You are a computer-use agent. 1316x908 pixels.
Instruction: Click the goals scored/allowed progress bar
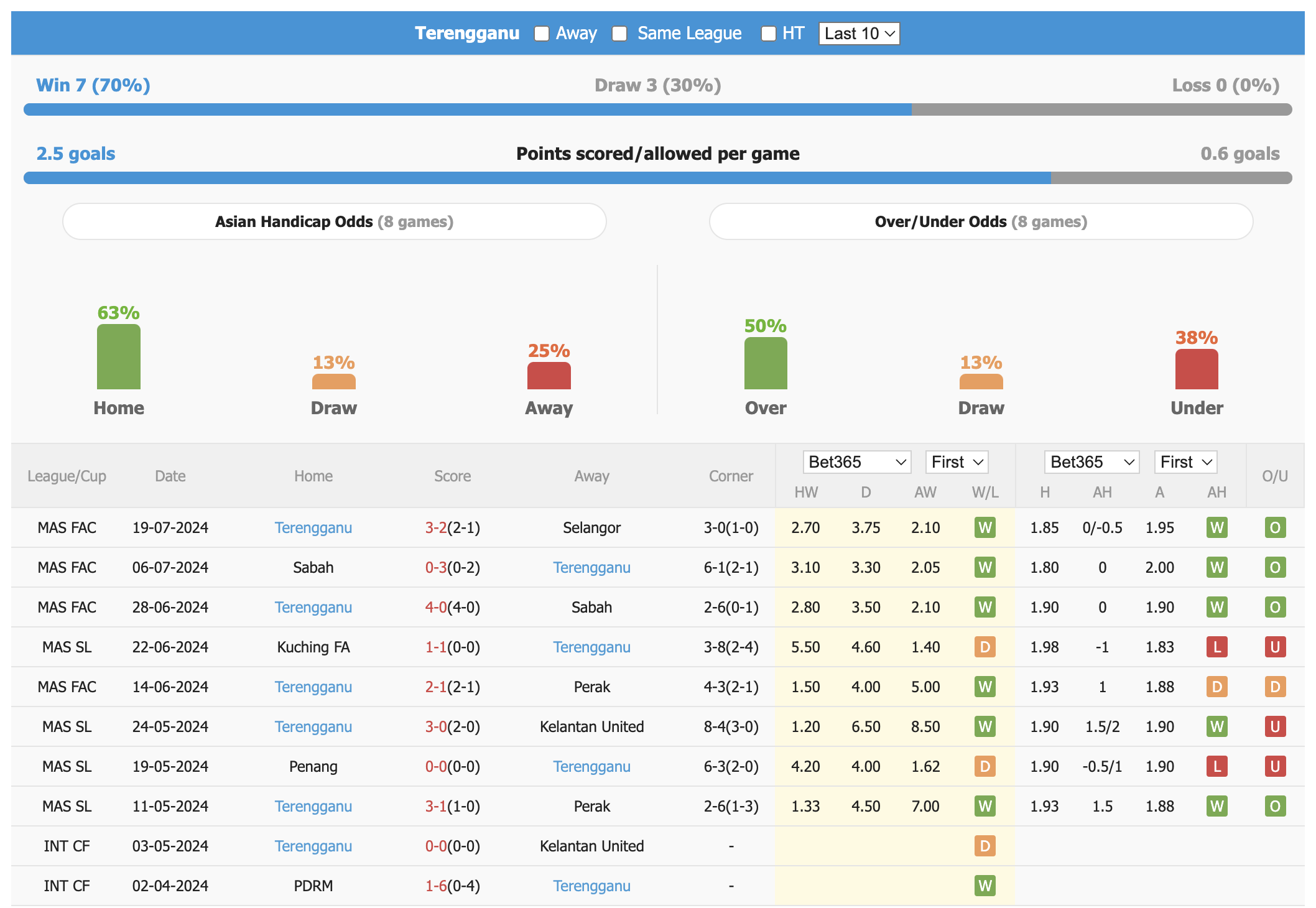click(658, 178)
